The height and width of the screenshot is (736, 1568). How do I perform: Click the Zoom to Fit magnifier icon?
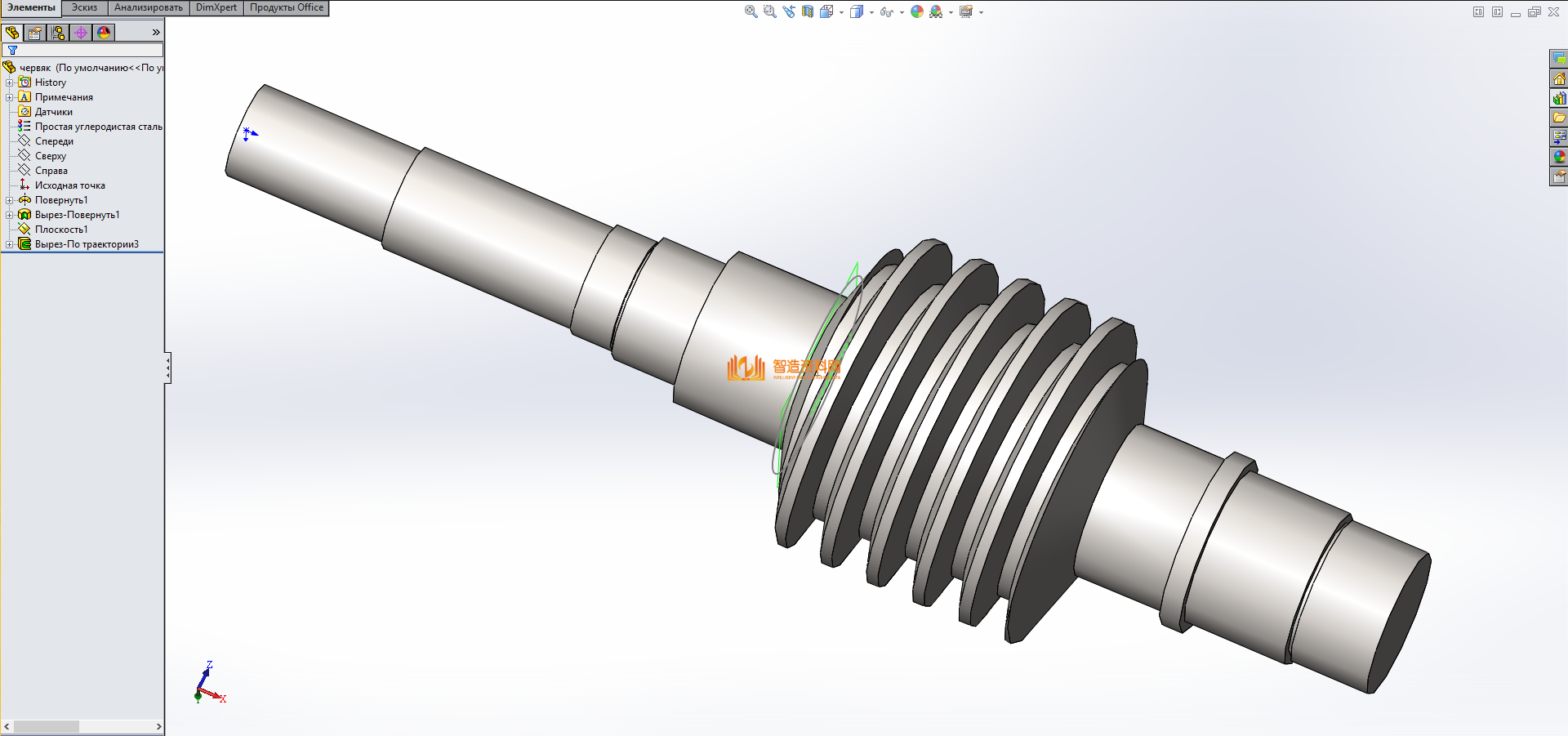(751, 11)
